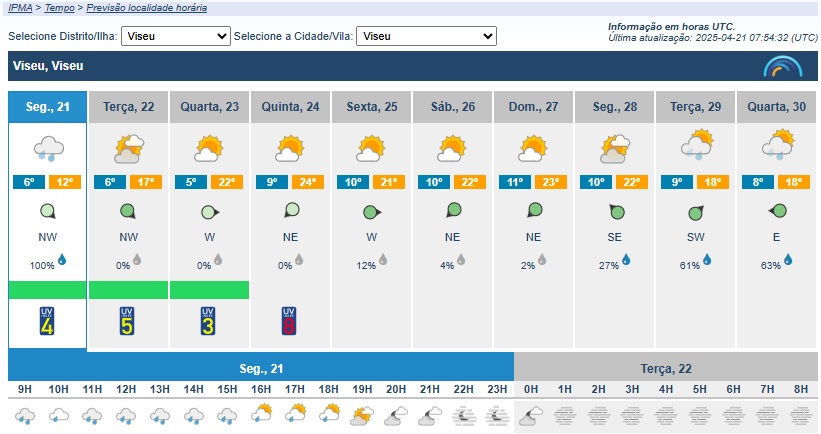Click the weather icon under Terça, 22

[x=129, y=149]
